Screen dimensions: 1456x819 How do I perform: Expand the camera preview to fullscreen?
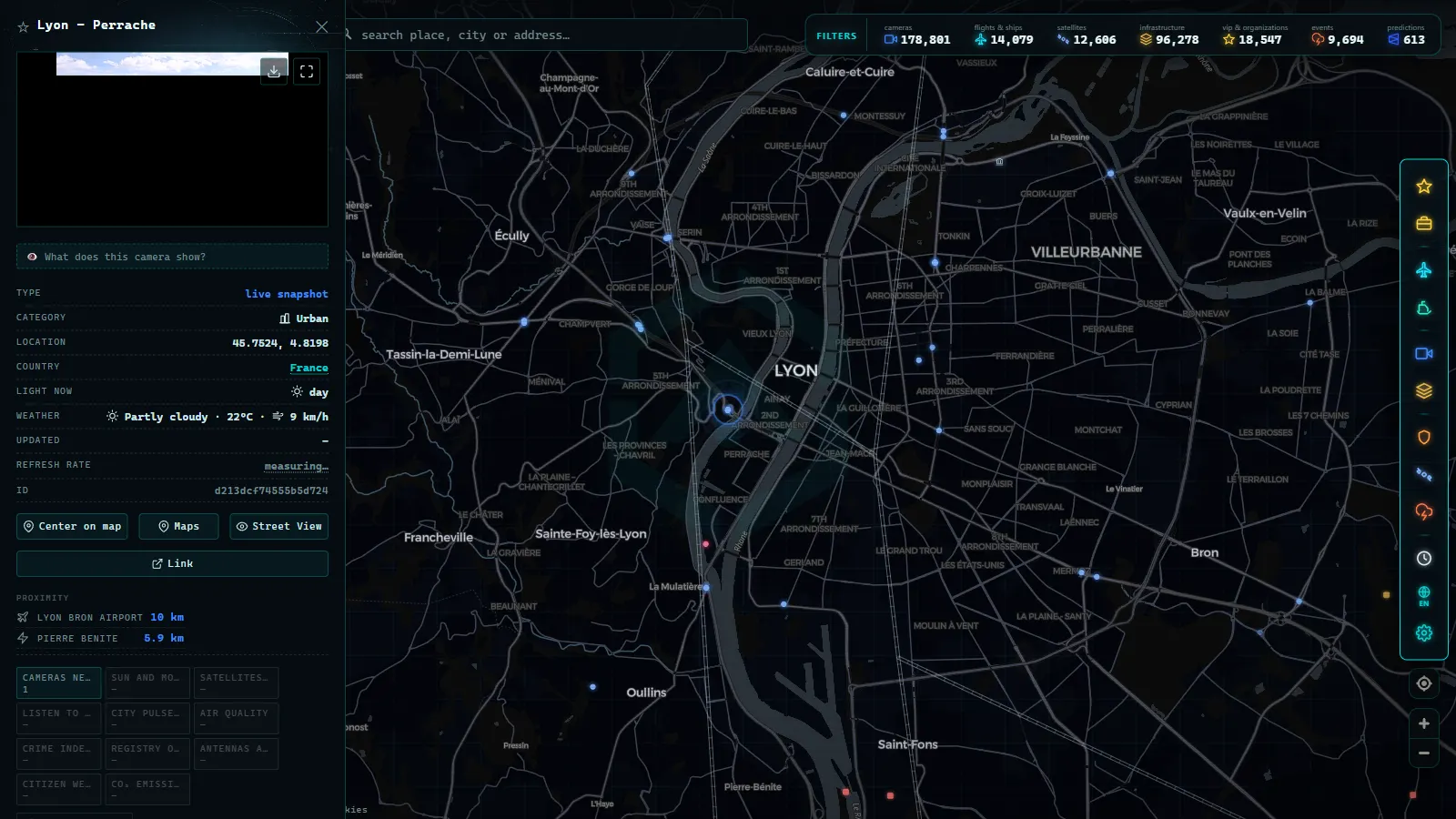coord(307,71)
